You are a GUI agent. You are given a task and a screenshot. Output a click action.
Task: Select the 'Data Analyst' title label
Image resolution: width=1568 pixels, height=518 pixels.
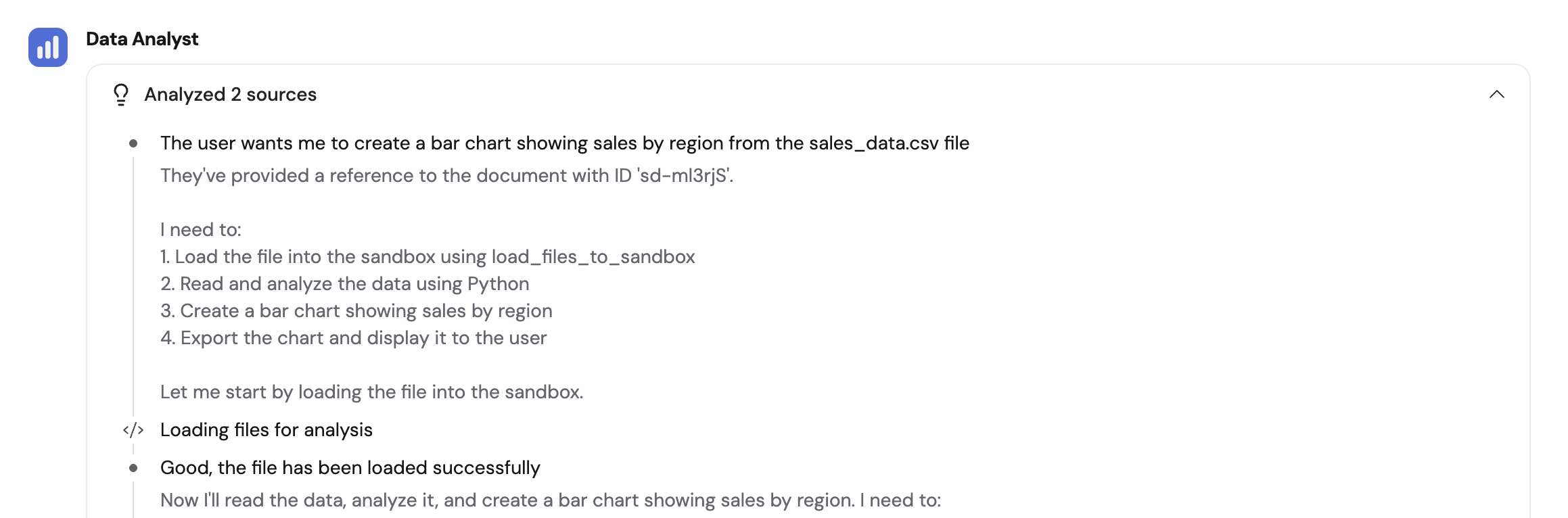point(141,39)
